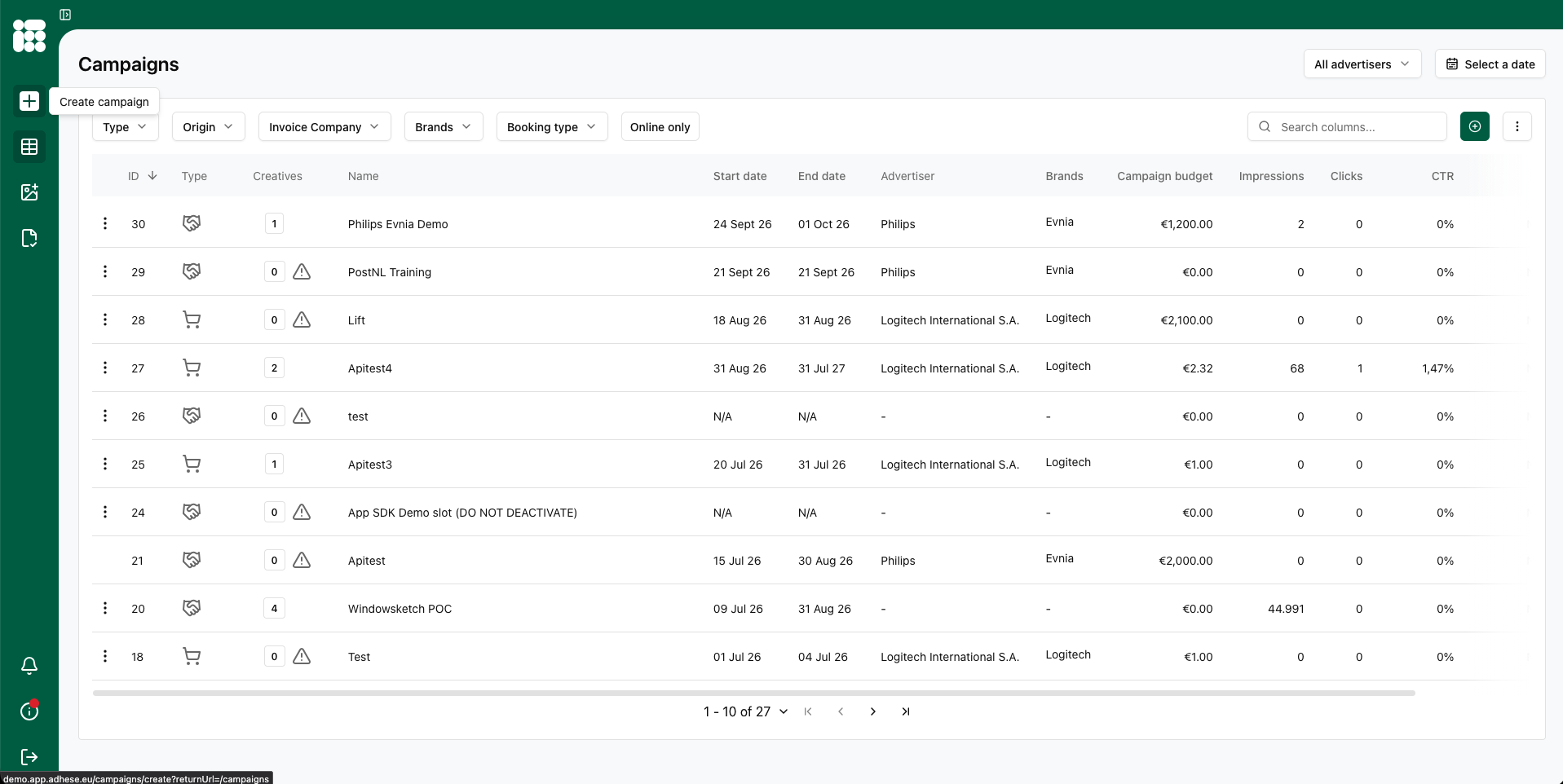The width and height of the screenshot is (1563, 784).
Task: Focus the Search columns input field
Action: [x=1347, y=126]
